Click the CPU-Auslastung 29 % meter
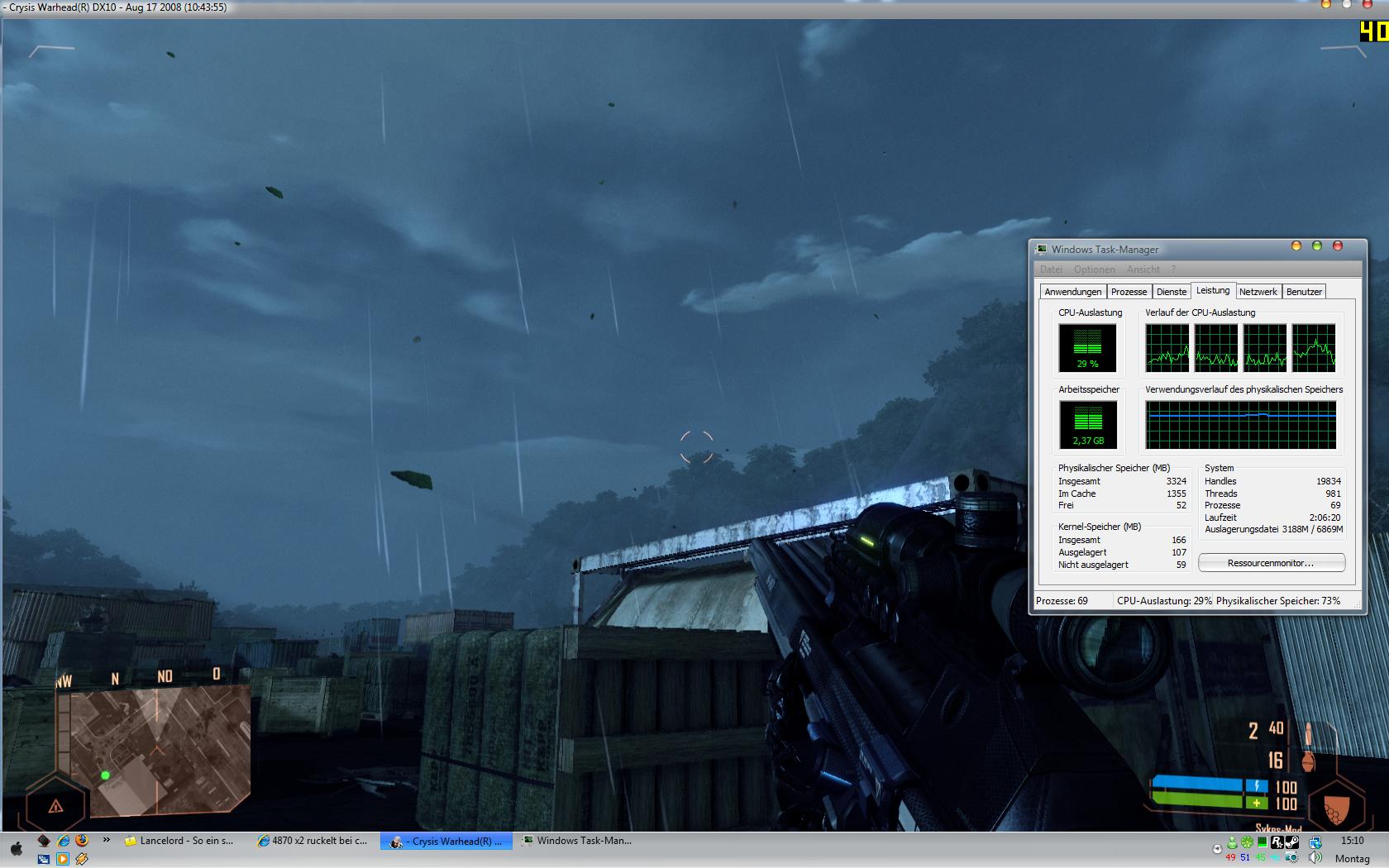The height and width of the screenshot is (868, 1389). 1087,348
